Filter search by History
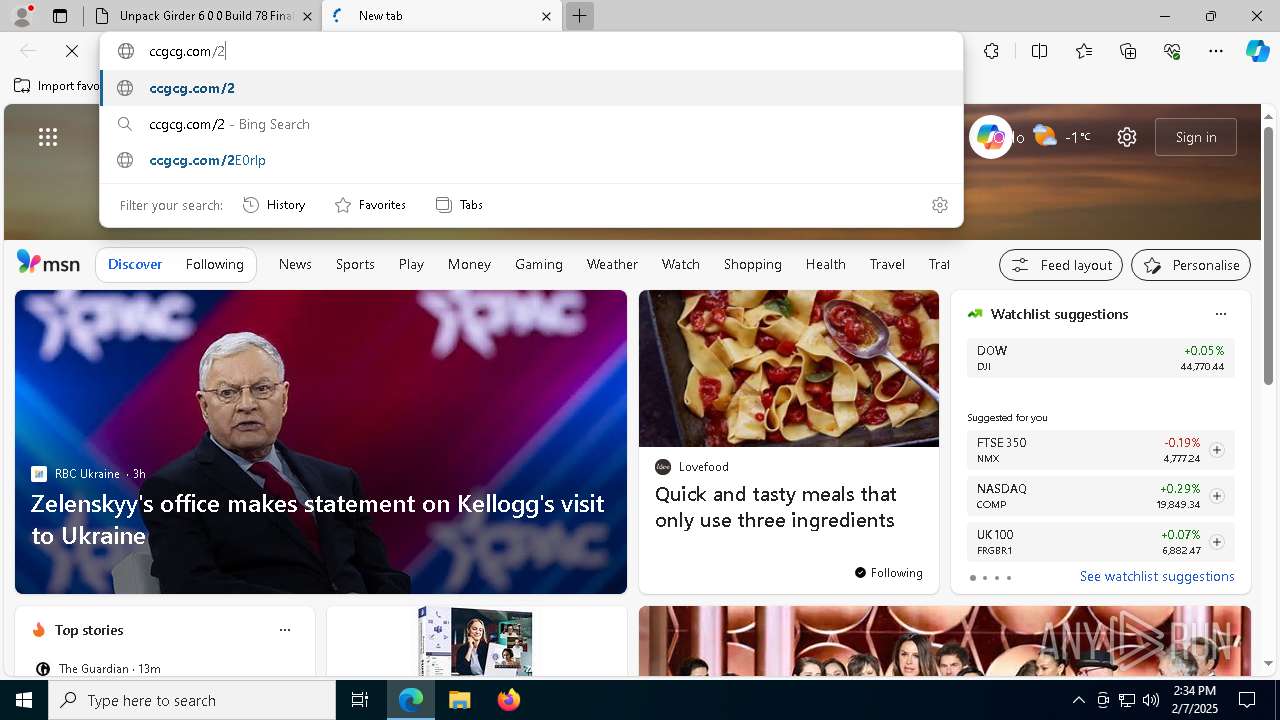Screen dimensions: 1280x720 (274, 205)
